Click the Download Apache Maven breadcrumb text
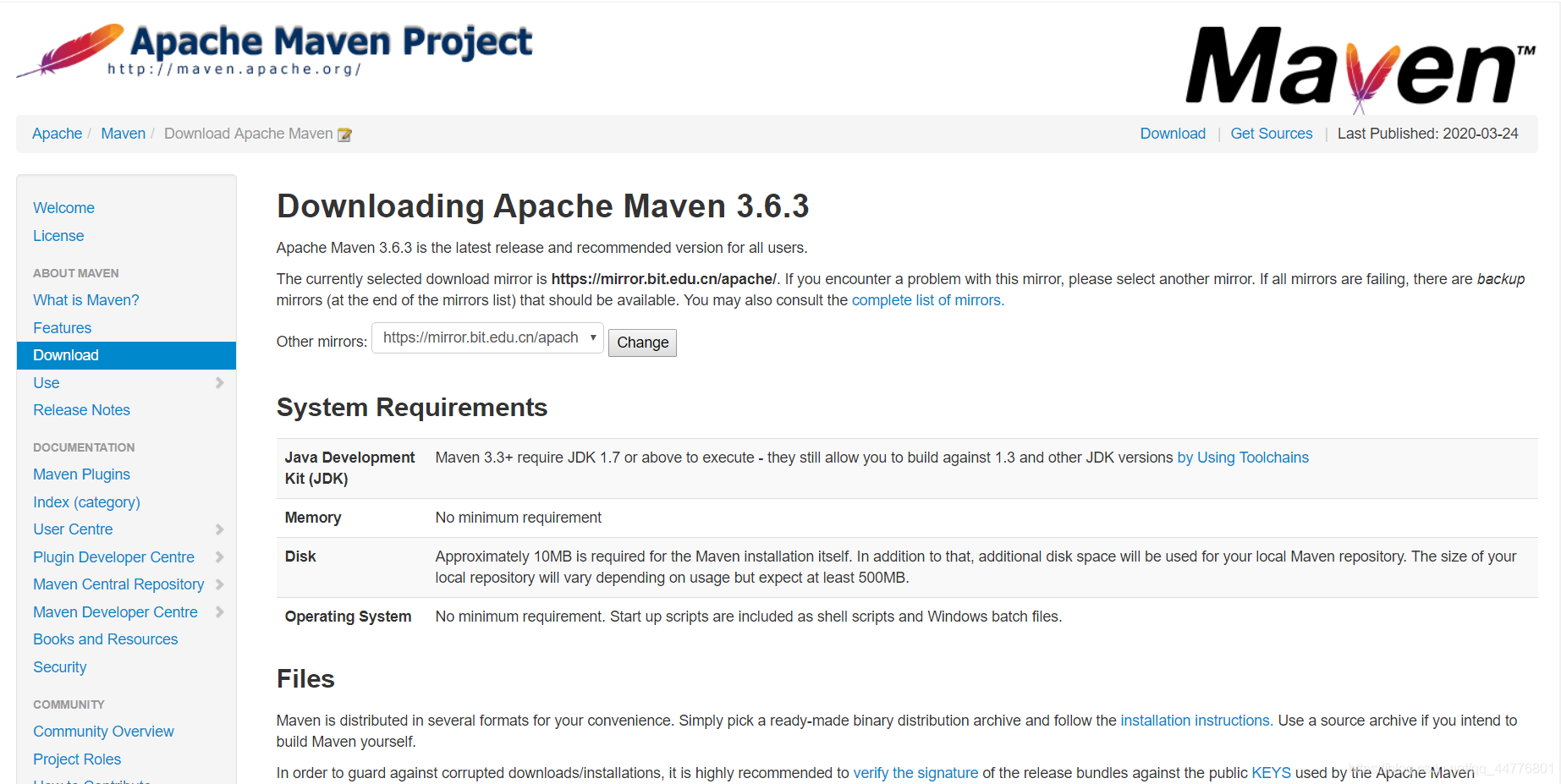 coord(249,134)
